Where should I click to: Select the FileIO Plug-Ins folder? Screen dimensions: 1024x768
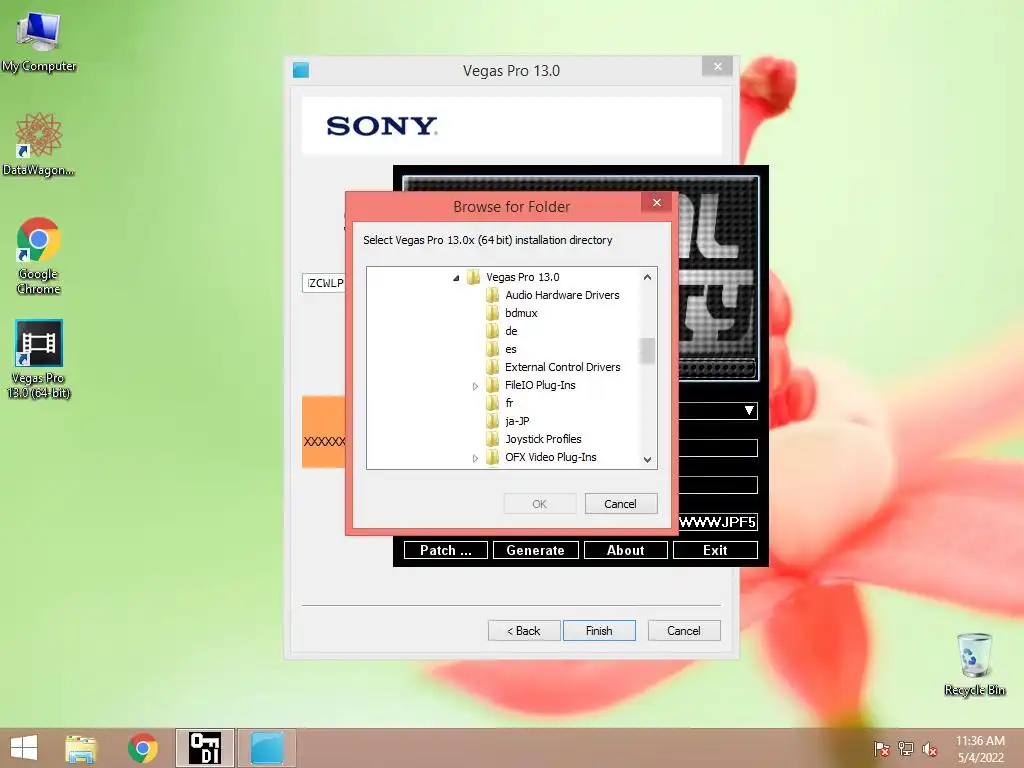pos(539,385)
